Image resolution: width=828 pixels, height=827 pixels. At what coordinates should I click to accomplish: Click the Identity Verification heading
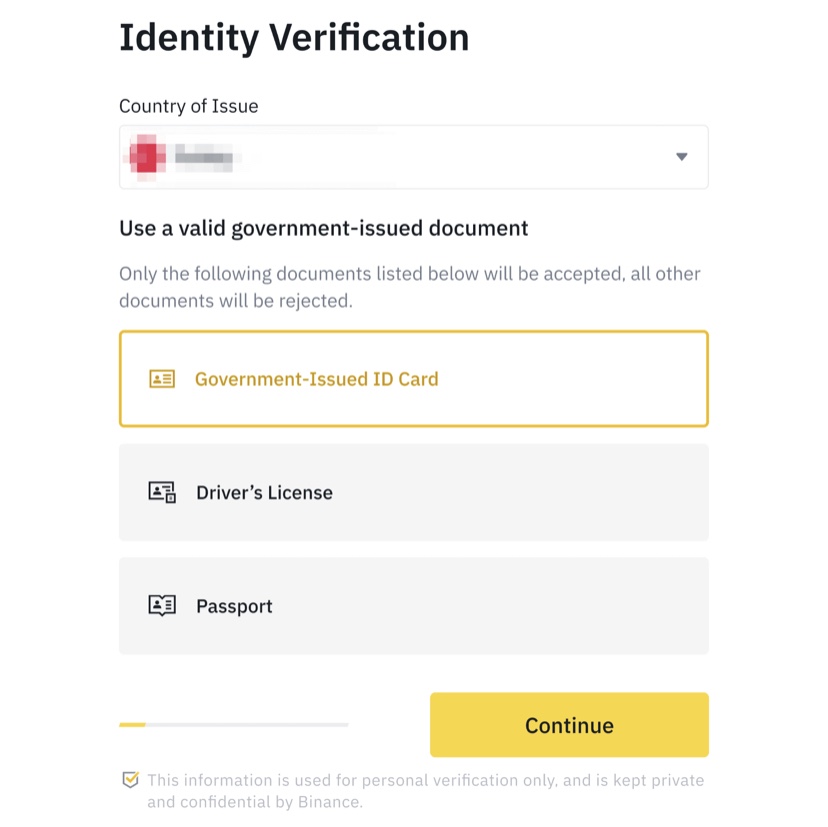pos(294,38)
